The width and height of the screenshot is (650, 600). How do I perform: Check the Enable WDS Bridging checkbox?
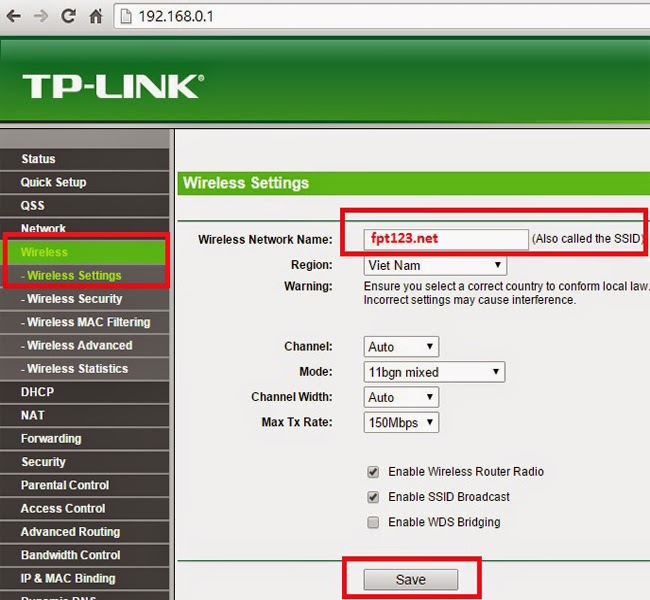click(373, 522)
